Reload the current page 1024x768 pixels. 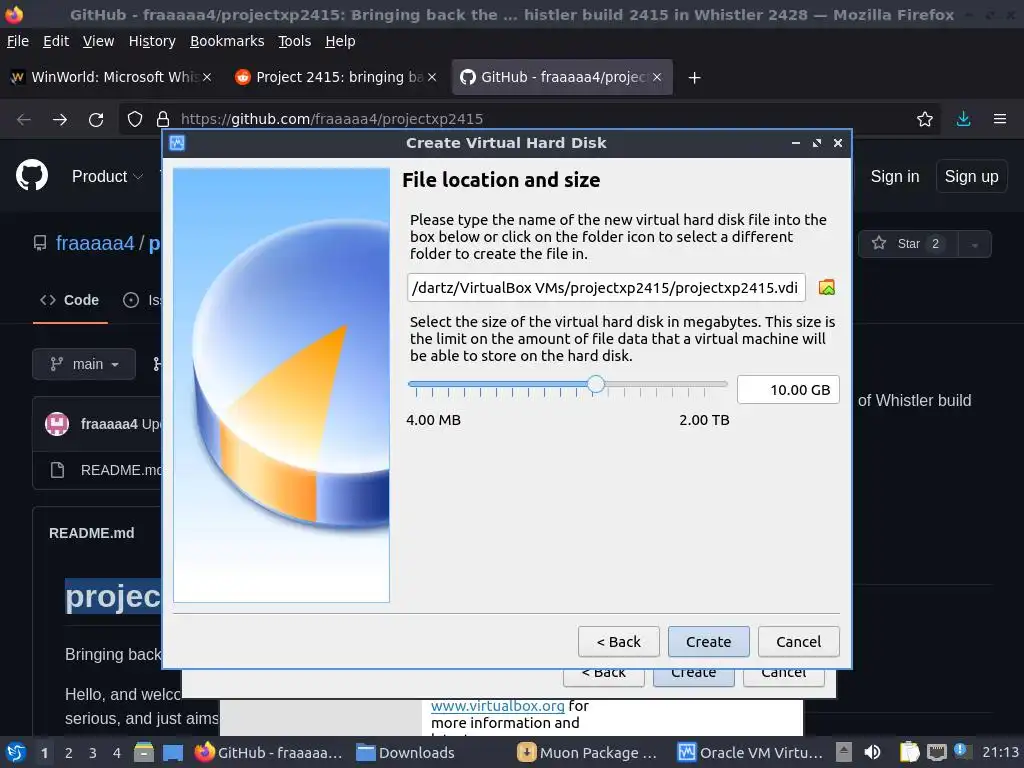(x=96, y=119)
